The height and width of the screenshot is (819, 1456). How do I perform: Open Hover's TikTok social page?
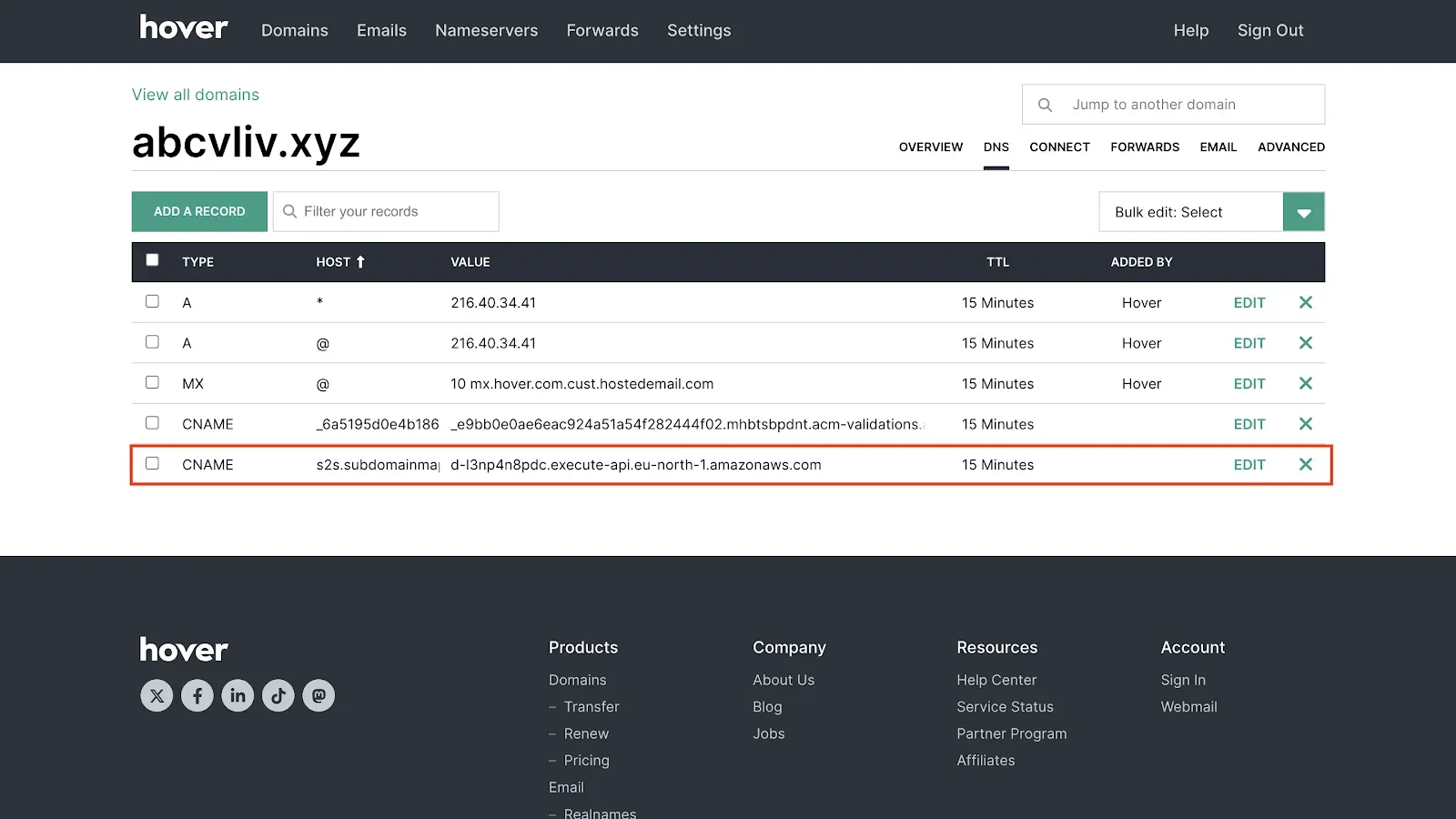pos(278,696)
